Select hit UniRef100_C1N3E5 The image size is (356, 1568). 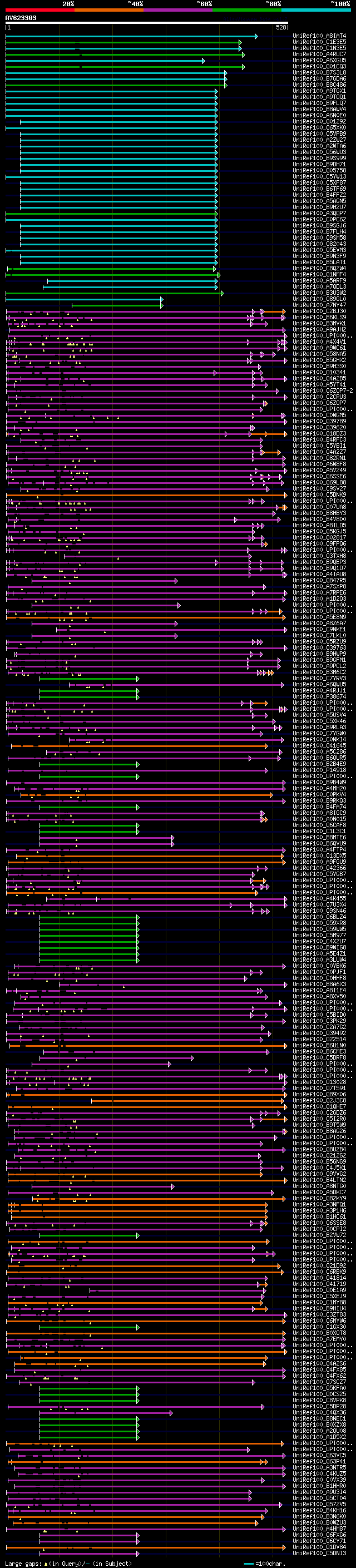tap(319, 48)
